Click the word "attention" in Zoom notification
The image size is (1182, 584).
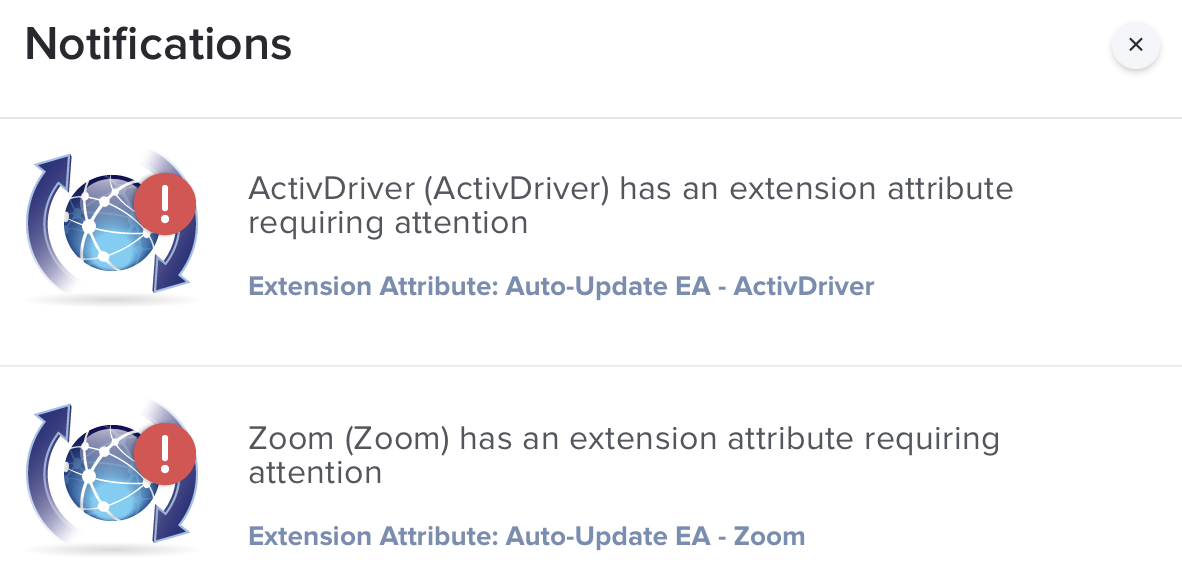pos(315,472)
